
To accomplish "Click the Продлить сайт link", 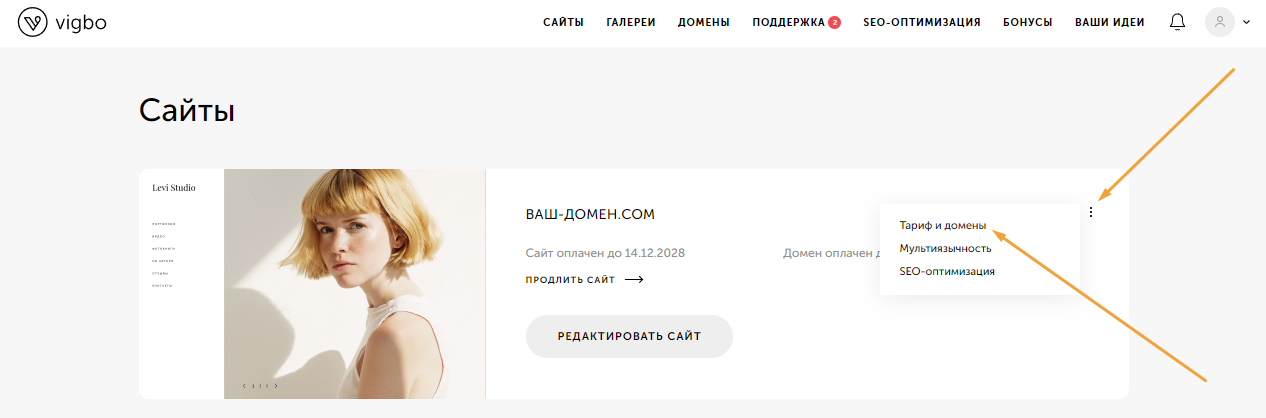I will point(570,280).
